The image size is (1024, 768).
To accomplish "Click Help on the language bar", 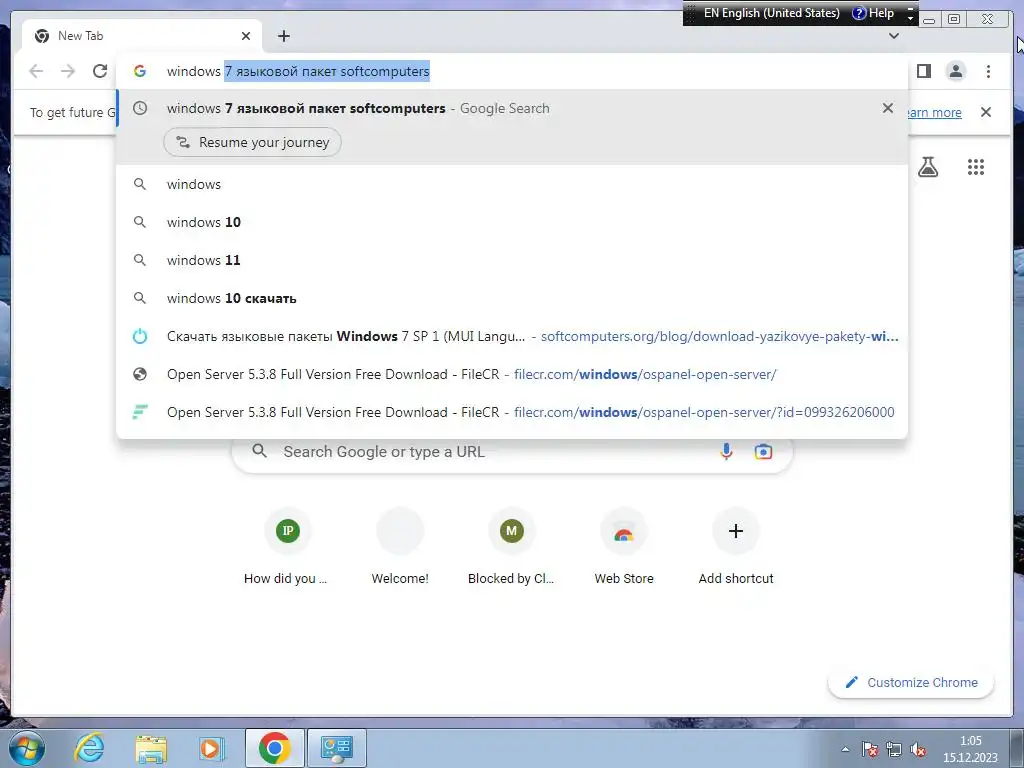I will coord(873,13).
